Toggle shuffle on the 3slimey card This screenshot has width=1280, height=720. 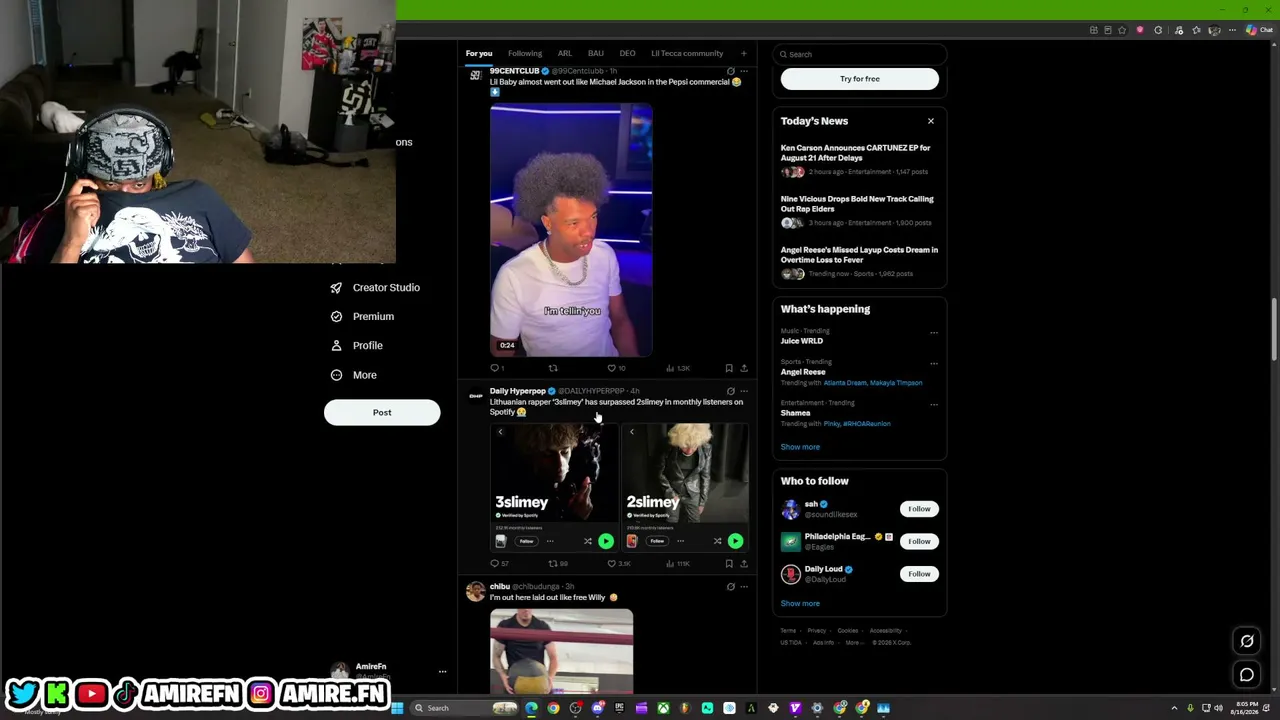click(588, 541)
